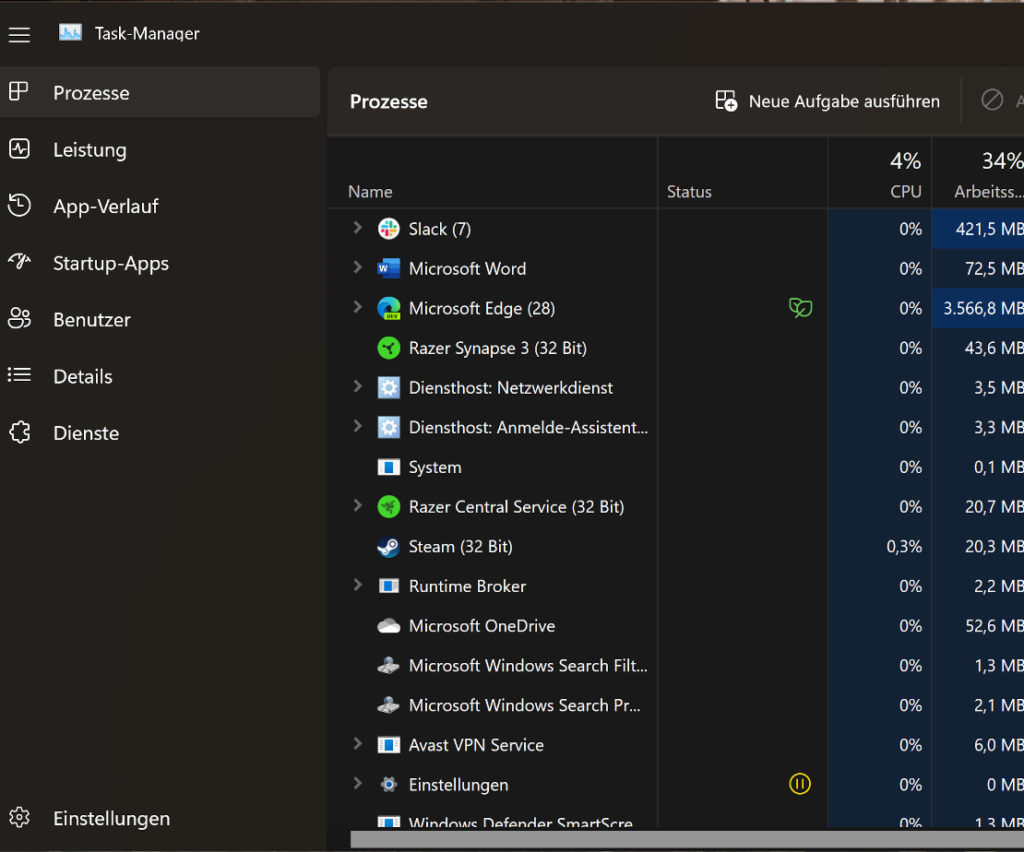The image size is (1024, 852).
Task: Open the hamburger navigation menu
Action: [20, 35]
